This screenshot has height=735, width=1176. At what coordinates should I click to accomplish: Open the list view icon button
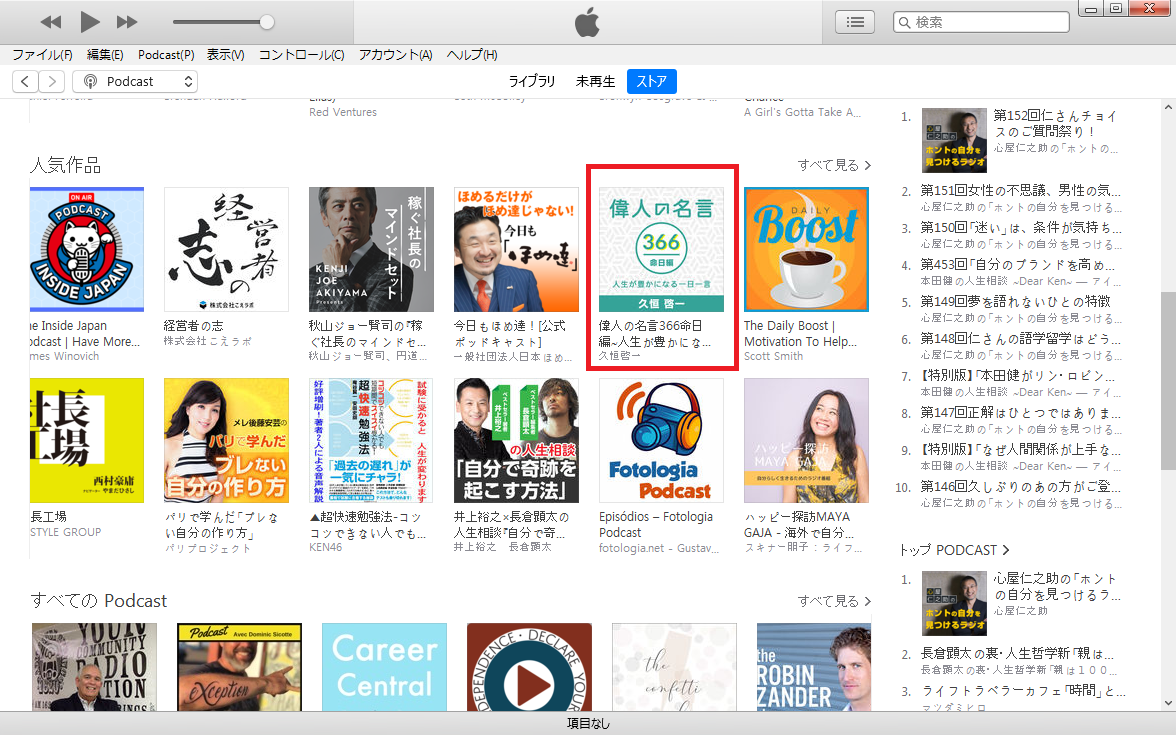point(855,22)
